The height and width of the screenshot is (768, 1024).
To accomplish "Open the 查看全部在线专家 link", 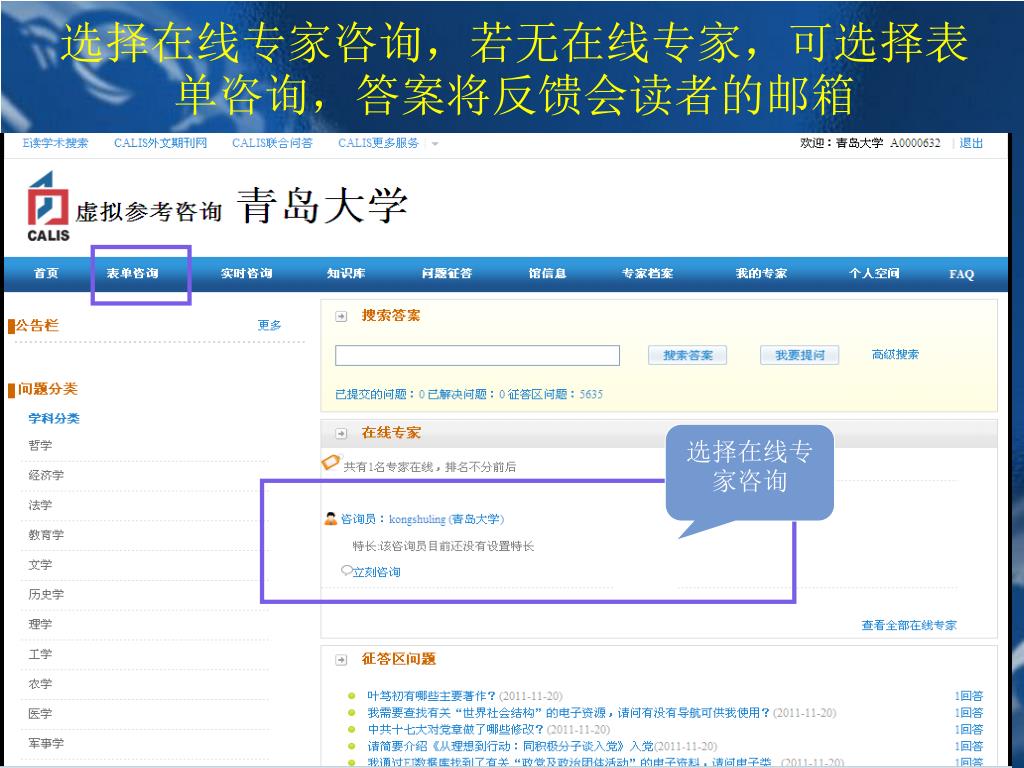I will point(909,626).
